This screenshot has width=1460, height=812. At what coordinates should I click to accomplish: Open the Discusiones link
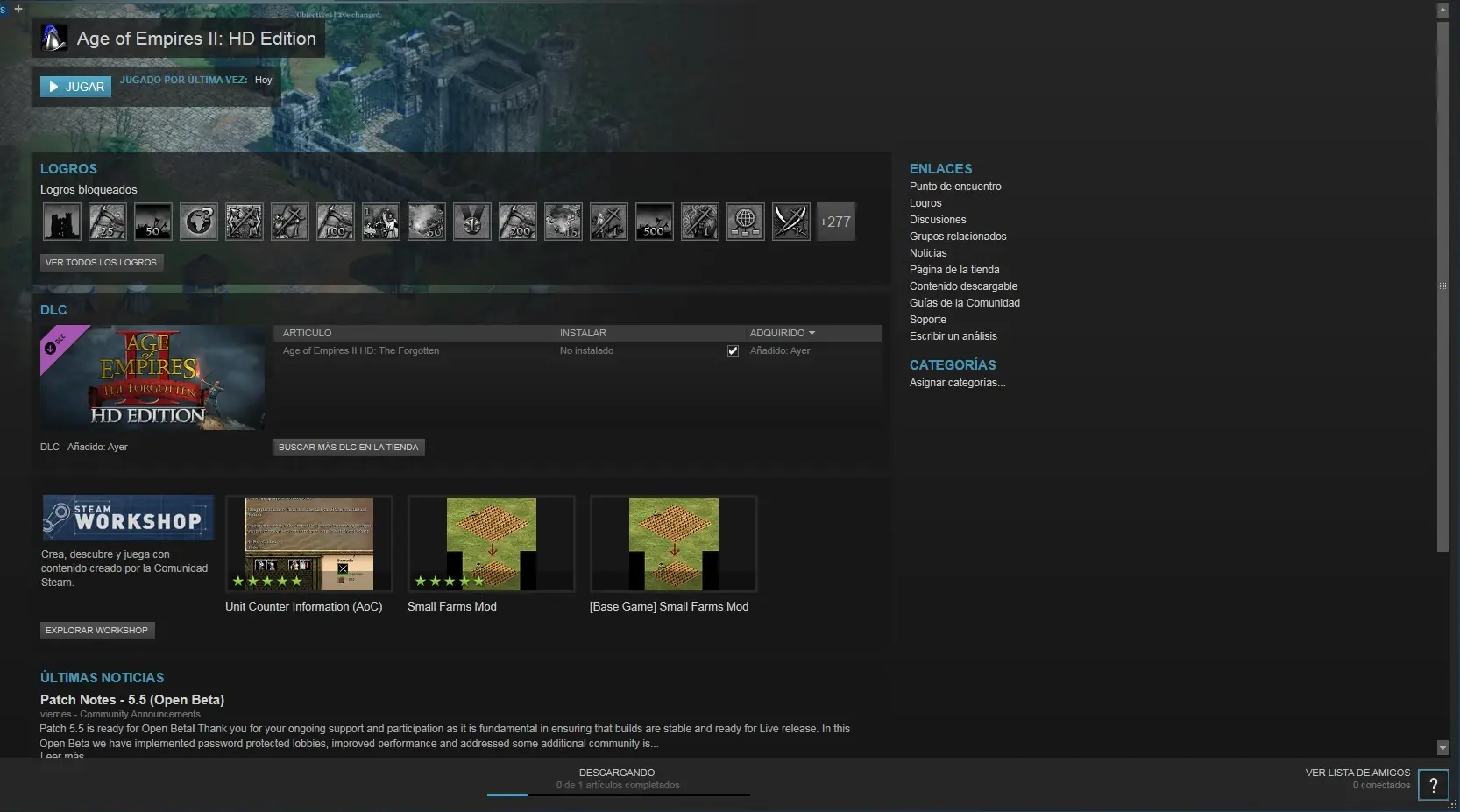point(938,220)
